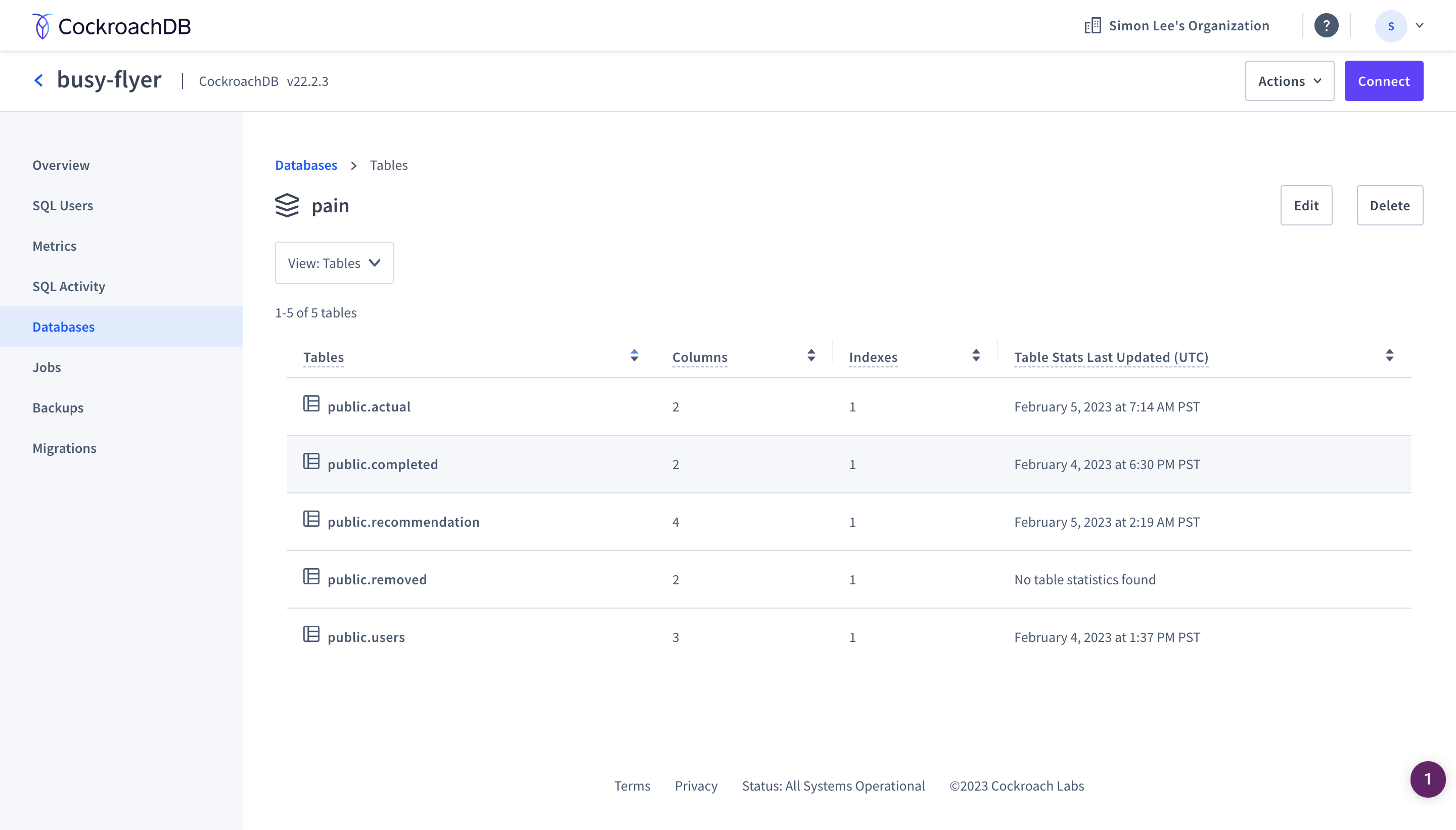Image resolution: width=1456 pixels, height=830 pixels.
Task: Click the public.actual table icon
Action: coord(311,404)
